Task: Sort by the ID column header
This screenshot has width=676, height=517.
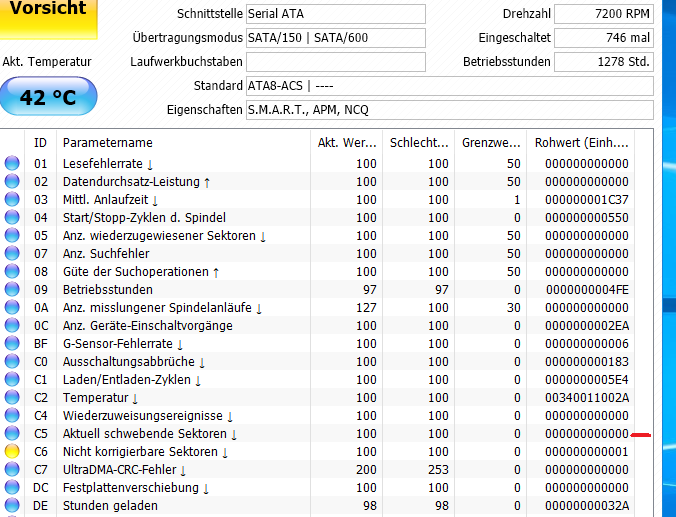Action: click(40, 143)
